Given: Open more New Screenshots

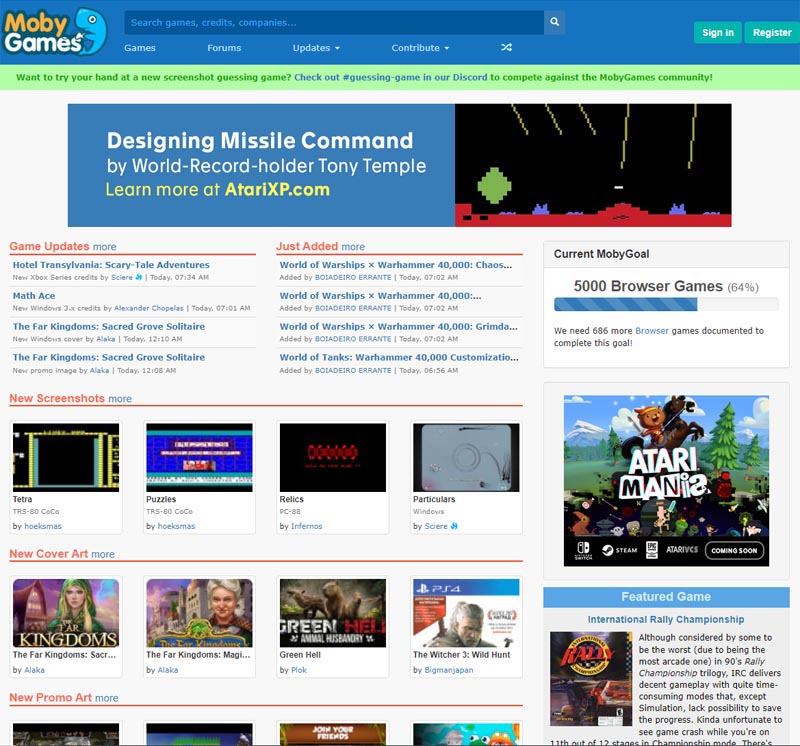Looking at the screenshot, I should click(x=120, y=399).
